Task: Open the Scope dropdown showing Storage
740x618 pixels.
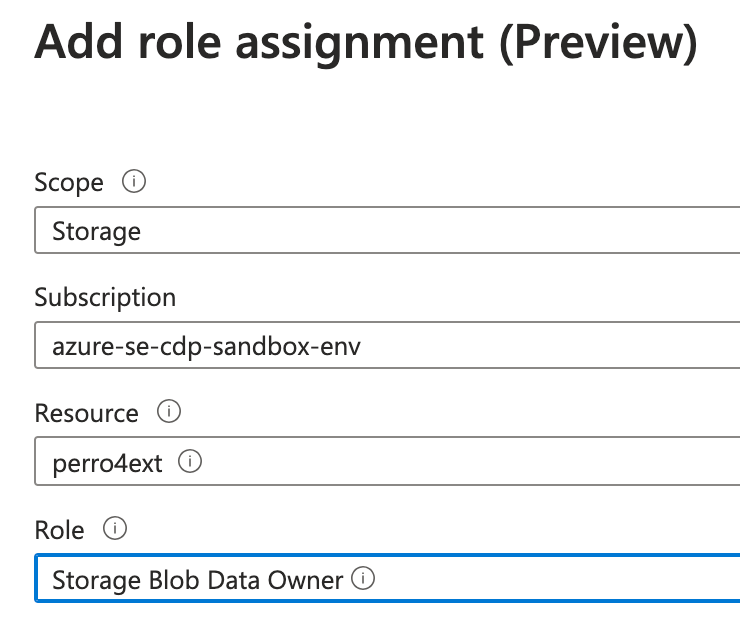Action: pos(387,230)
